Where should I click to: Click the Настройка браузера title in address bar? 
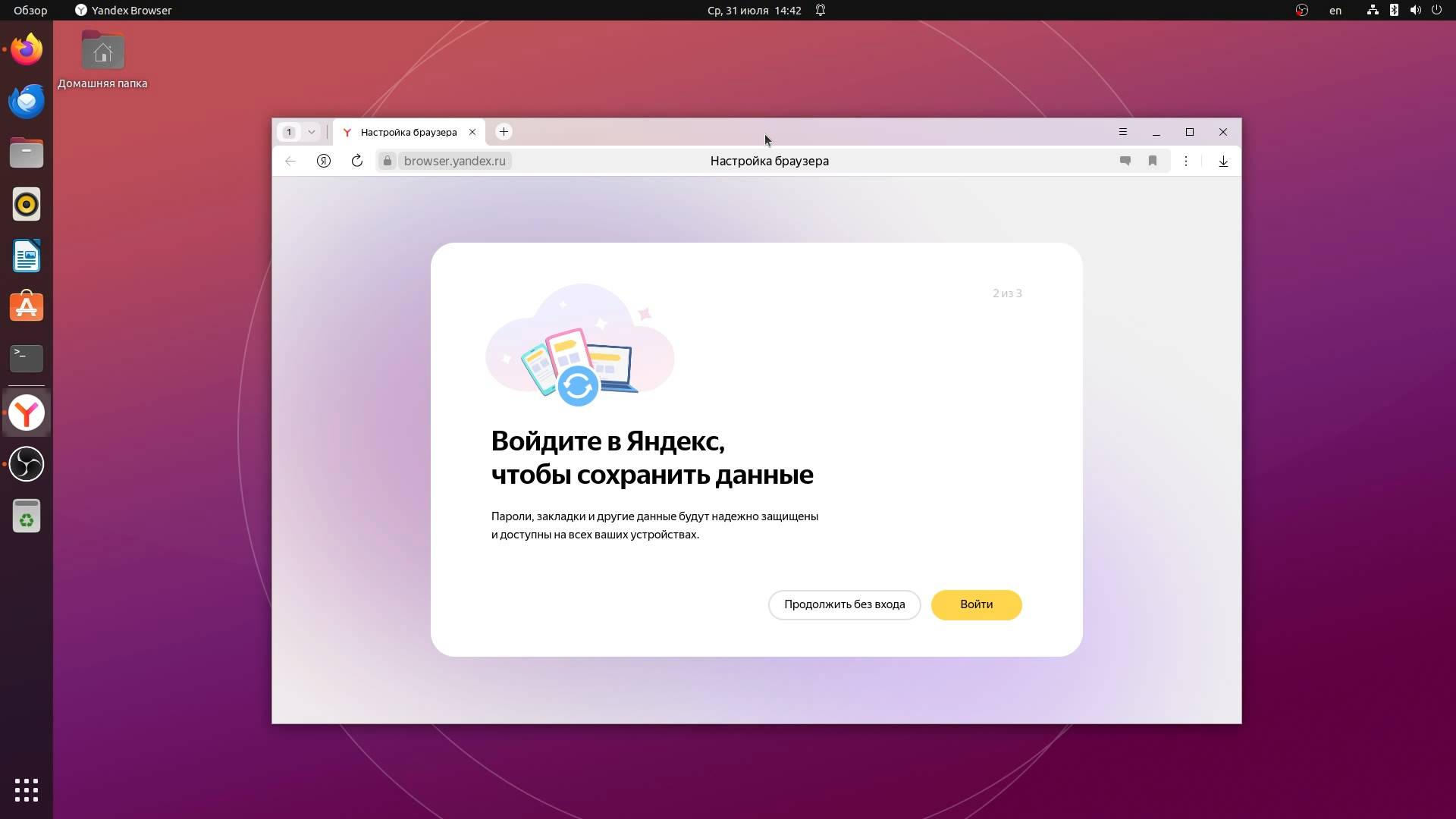point(769,161)
